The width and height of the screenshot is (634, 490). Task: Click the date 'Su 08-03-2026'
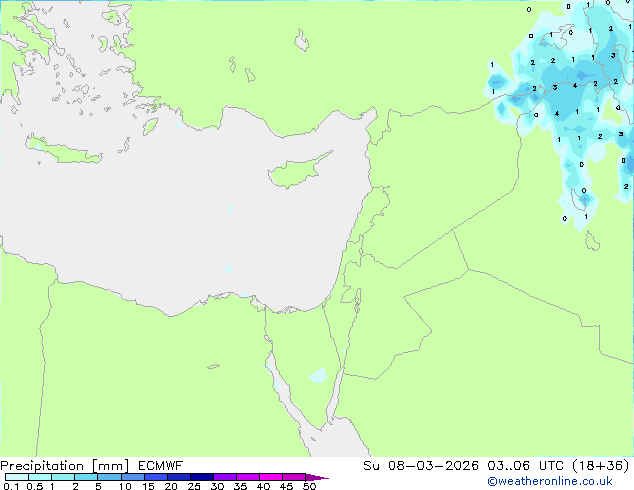(421, 466)
